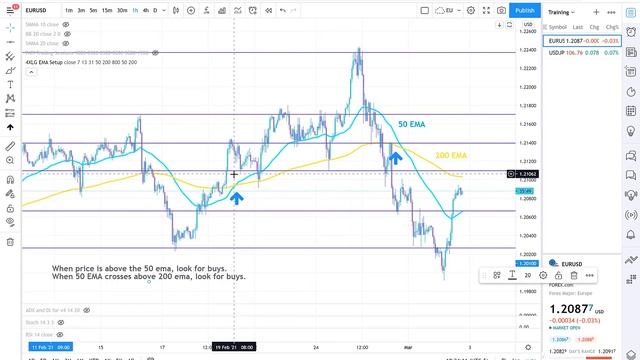Start bar replay mode
The height and width of the screenshot is (360, 640).
(268, 11)
